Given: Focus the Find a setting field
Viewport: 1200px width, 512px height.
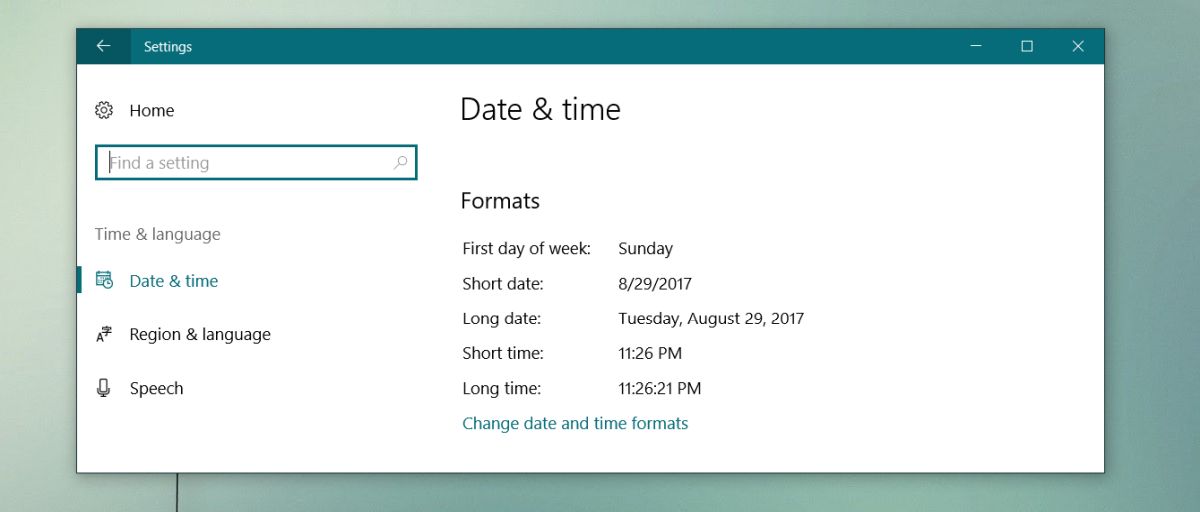Looking at the screenshot, I should coord(256,163).
